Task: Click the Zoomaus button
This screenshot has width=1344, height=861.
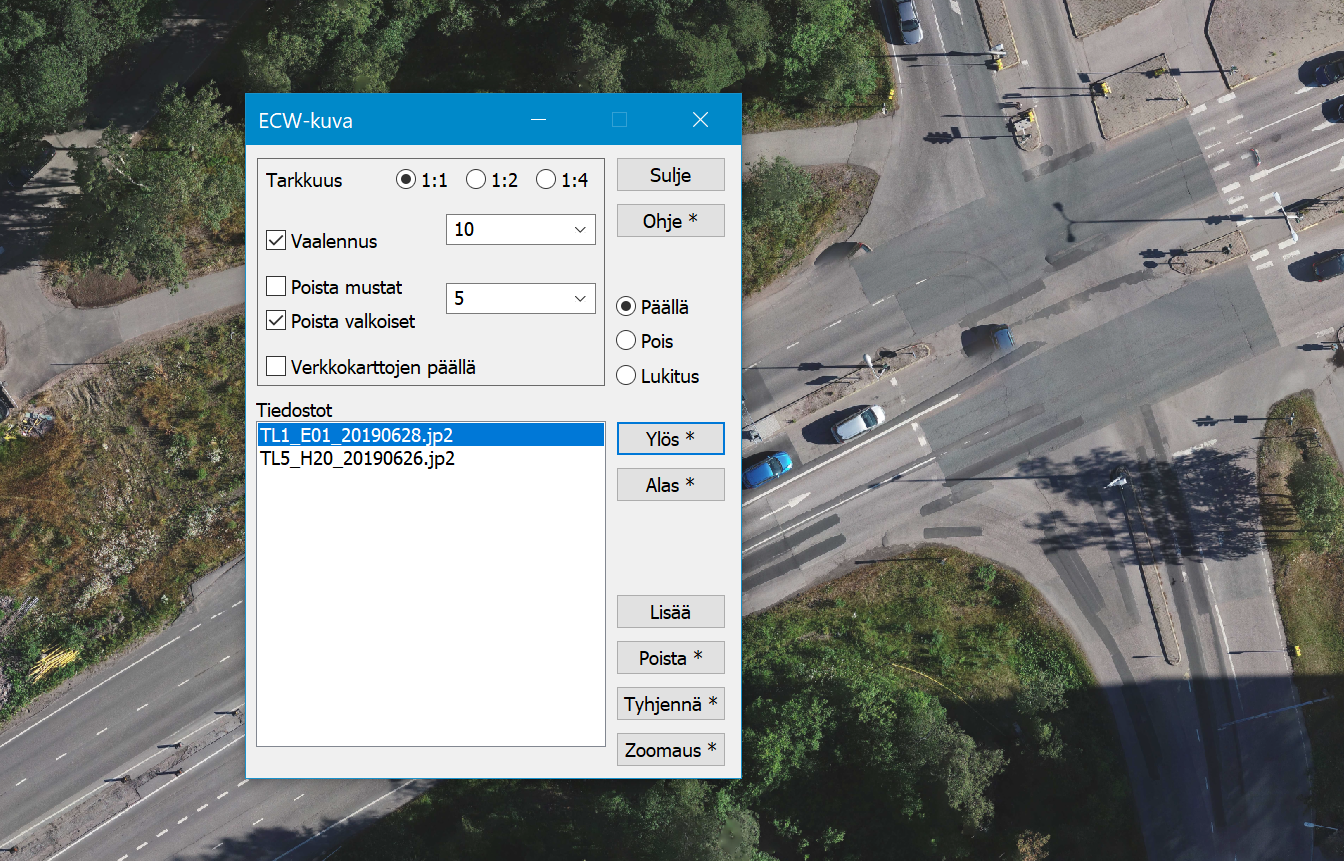Action: click(670, 750)
